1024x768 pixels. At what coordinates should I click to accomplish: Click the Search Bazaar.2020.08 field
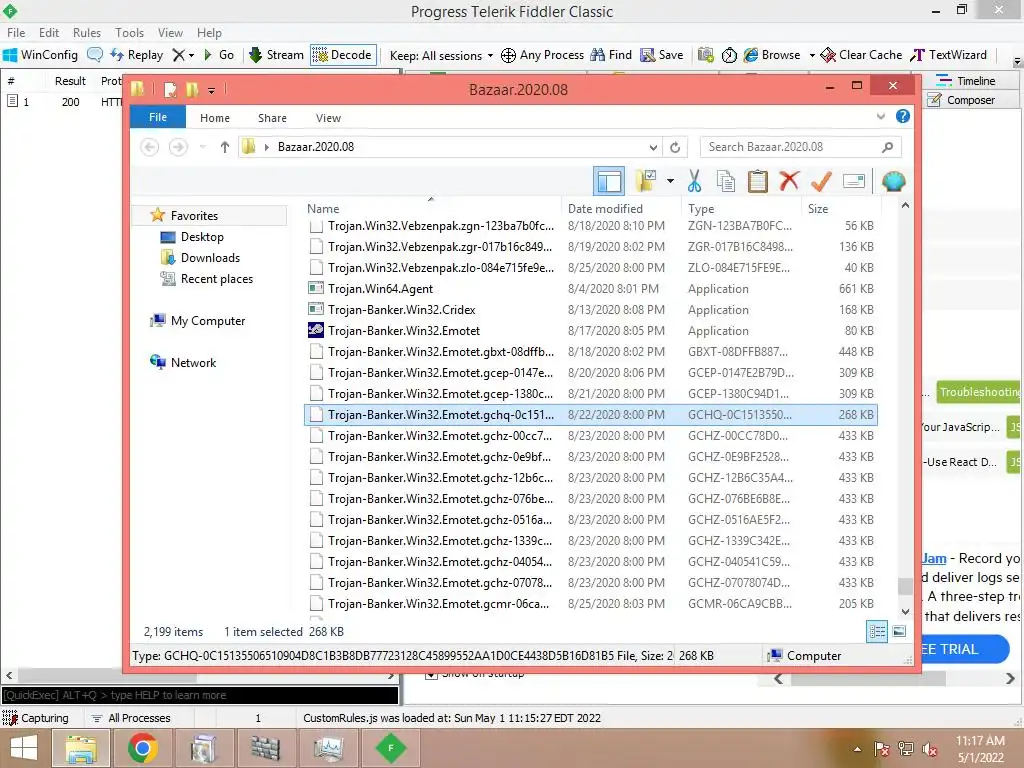click(x=800, y=147)
